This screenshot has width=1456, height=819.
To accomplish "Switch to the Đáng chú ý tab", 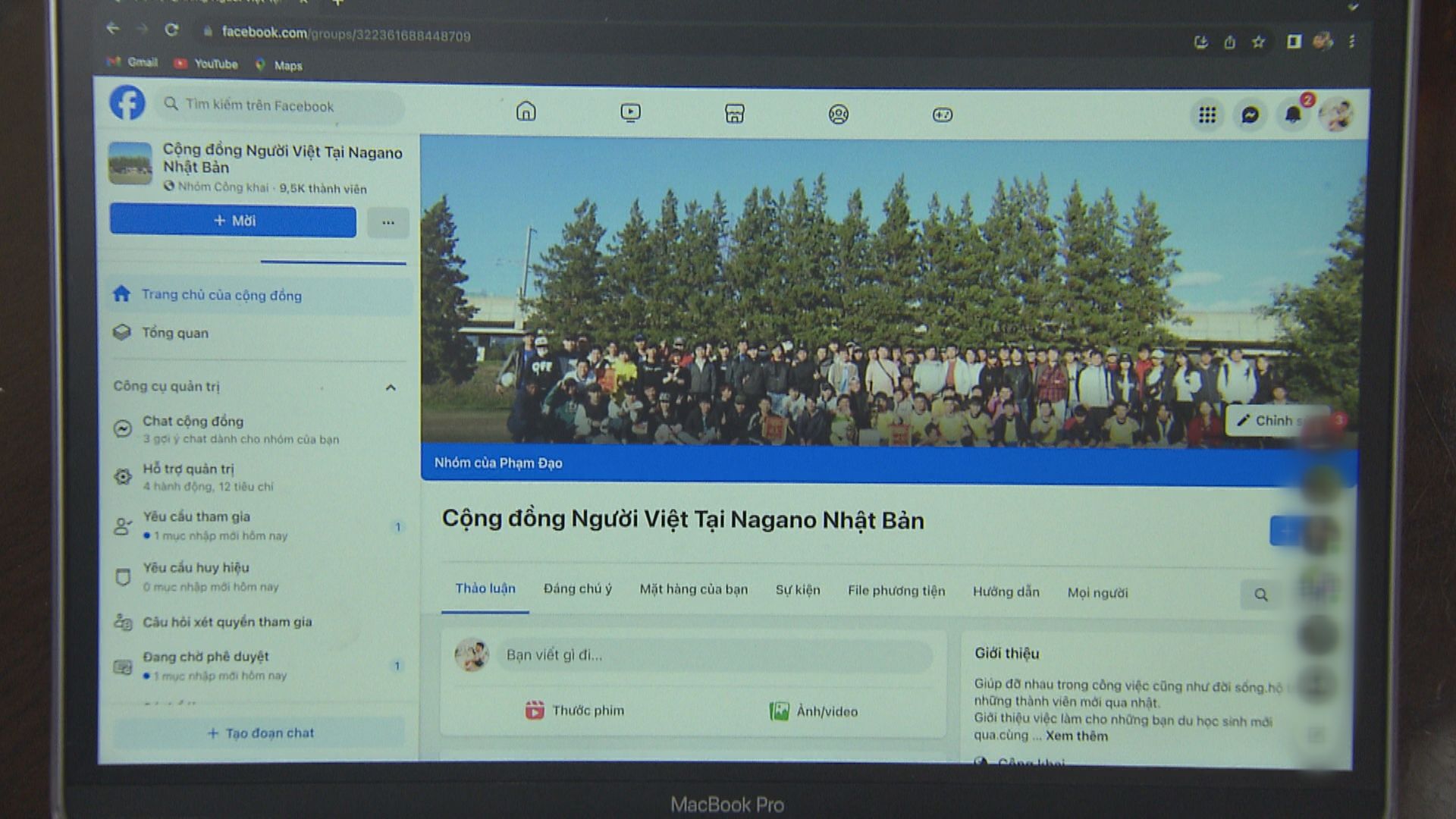I will click(578, 589).
